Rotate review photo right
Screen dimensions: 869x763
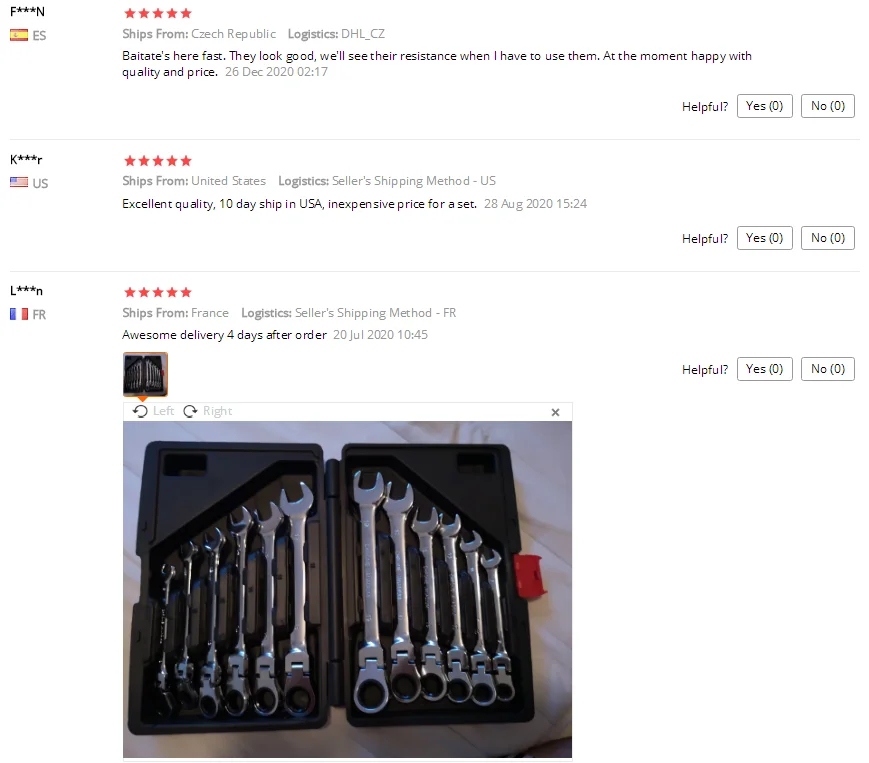pyautogui.click(x=208, y=411)
